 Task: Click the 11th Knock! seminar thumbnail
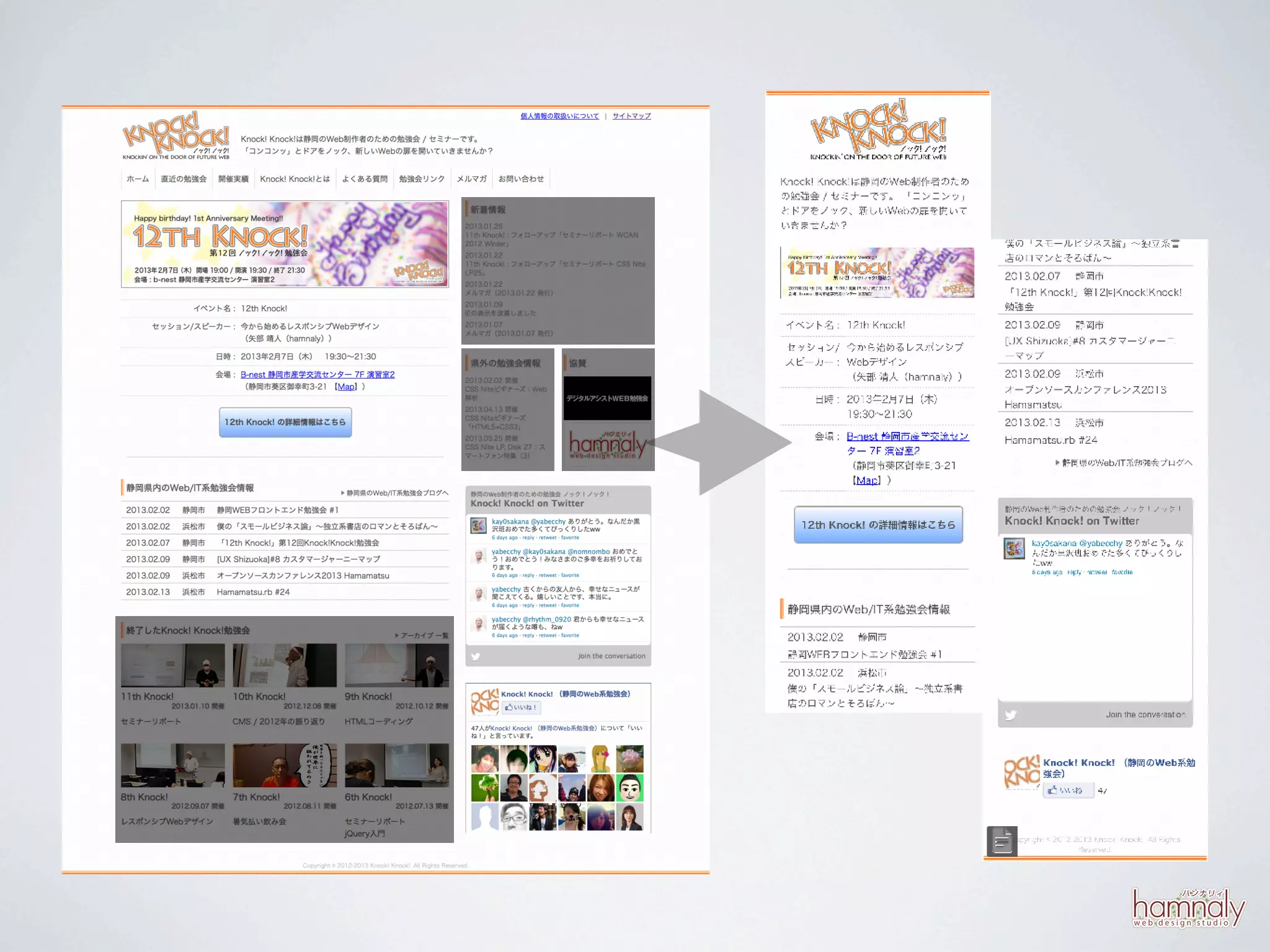coord(173,665)
